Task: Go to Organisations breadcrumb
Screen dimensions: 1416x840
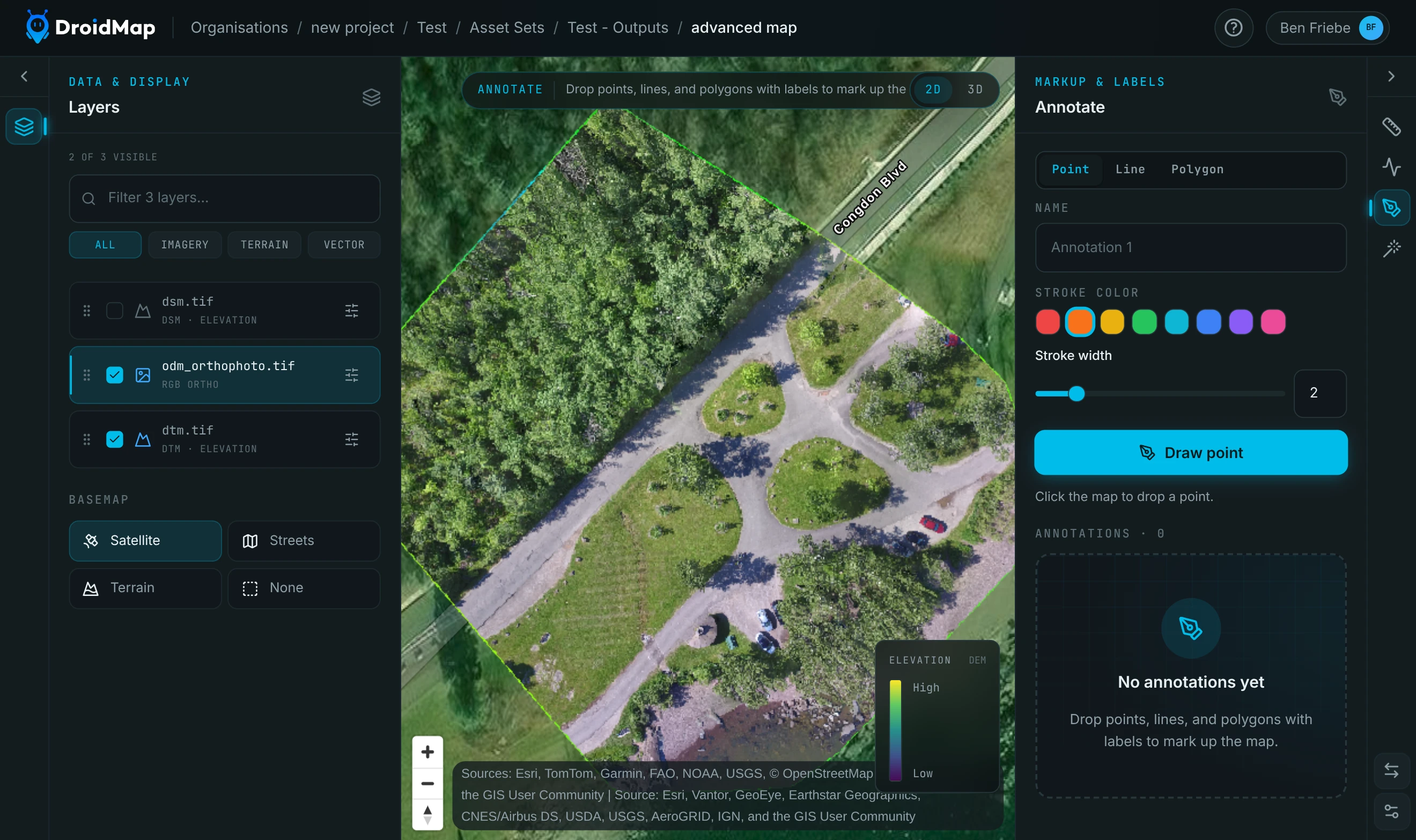Action: click(x=239, y=28)
